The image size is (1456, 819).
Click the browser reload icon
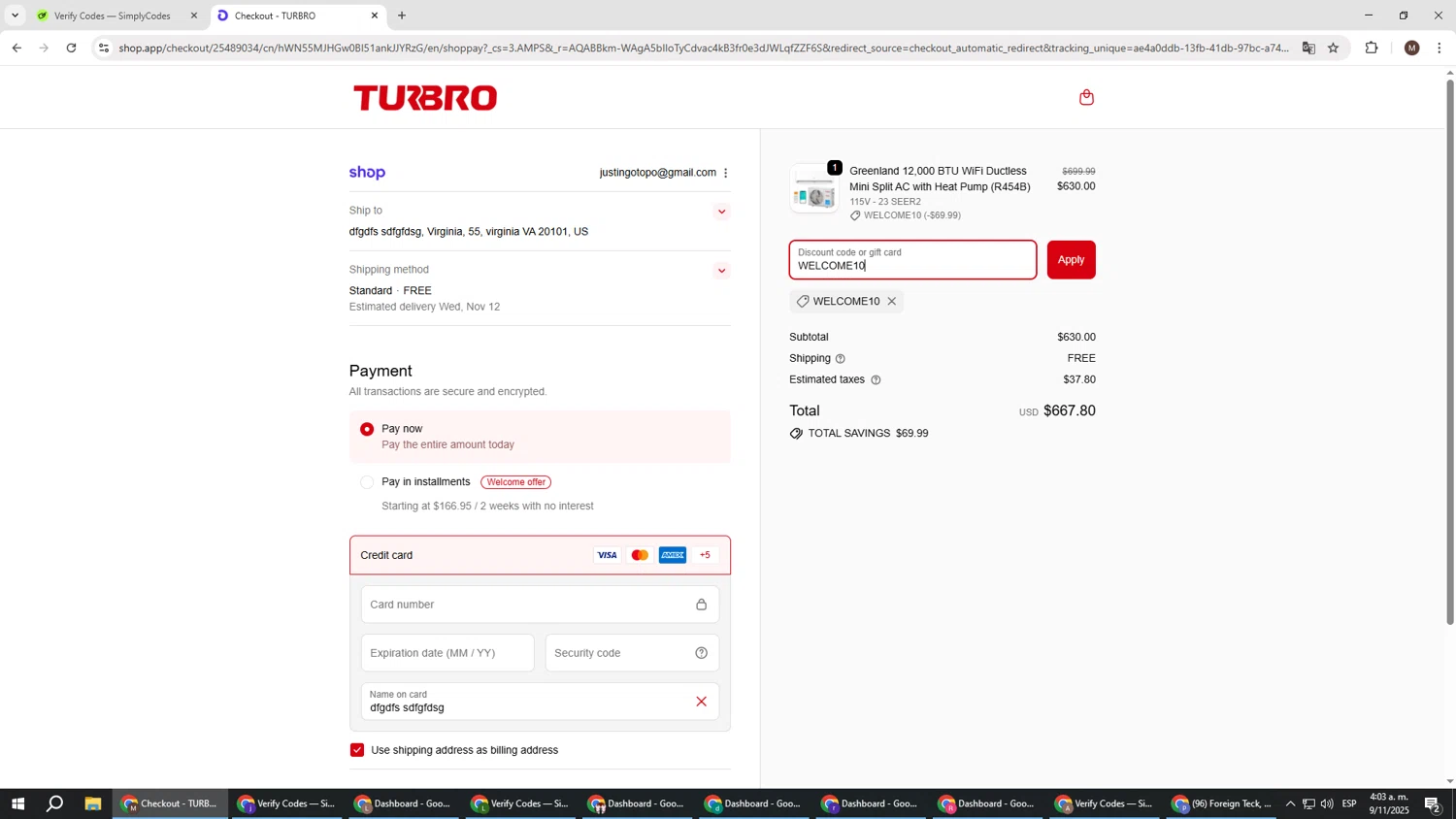click(71, 48)
